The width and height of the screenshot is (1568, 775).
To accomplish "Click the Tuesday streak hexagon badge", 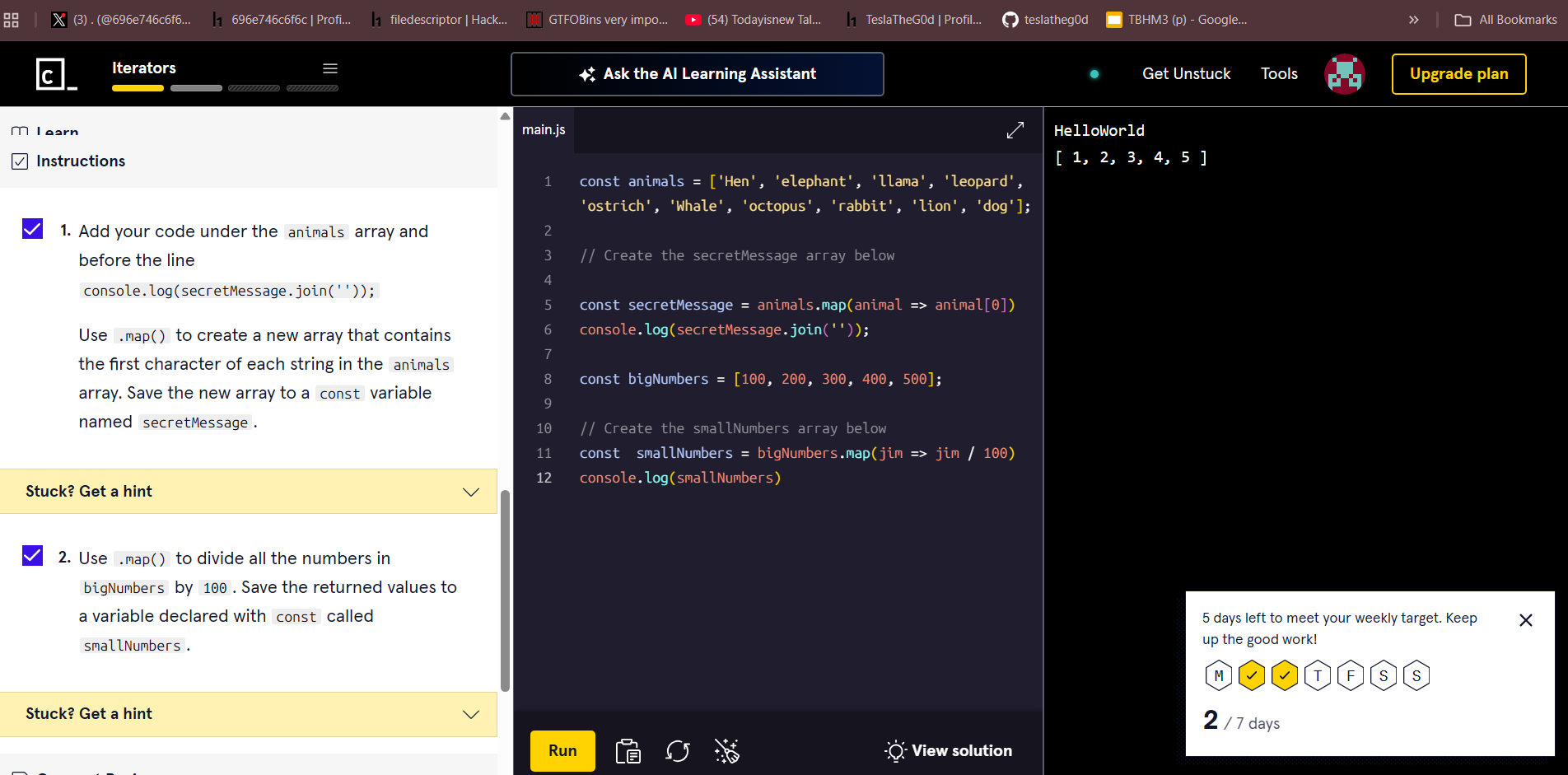I will coord(1251,676).
